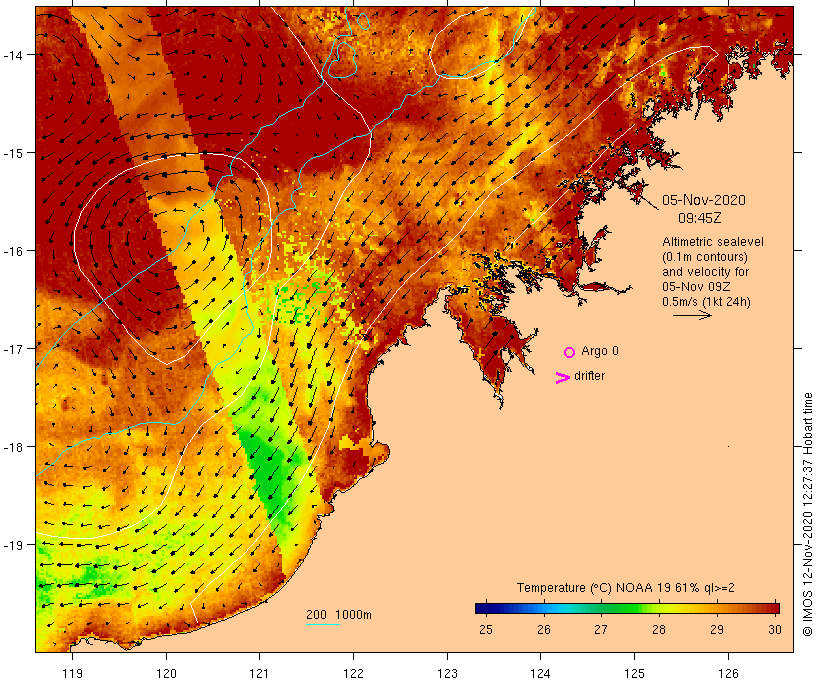Click the "Altimetric sealevel" text line
The image size is (820, 680).
tap(713, 242)
